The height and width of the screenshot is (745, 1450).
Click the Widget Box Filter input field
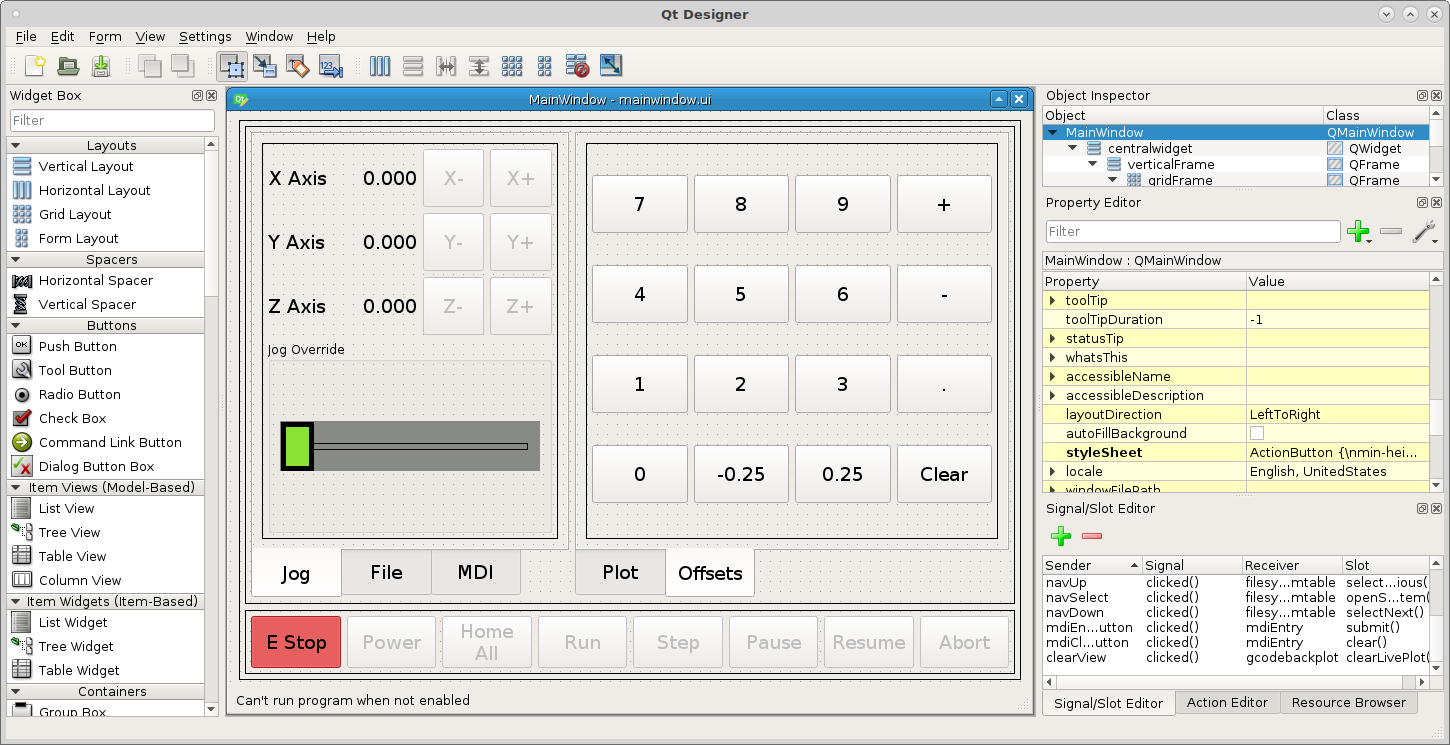pyautogui.click(x=112, y=120)
